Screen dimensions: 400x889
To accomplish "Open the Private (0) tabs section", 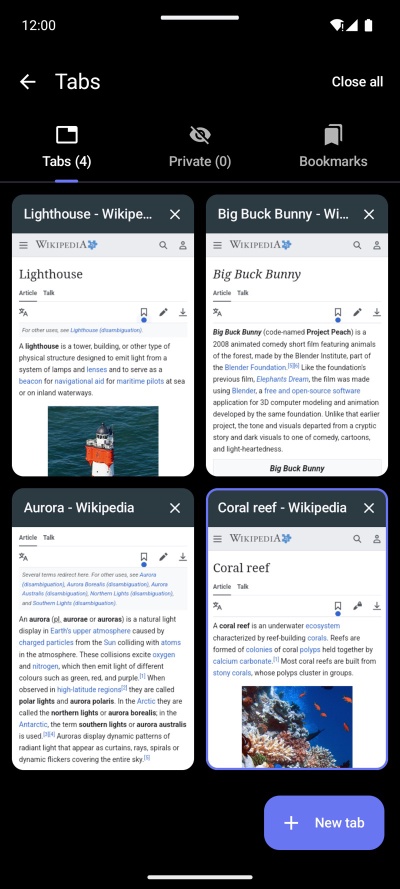I will tap(200, 147).
